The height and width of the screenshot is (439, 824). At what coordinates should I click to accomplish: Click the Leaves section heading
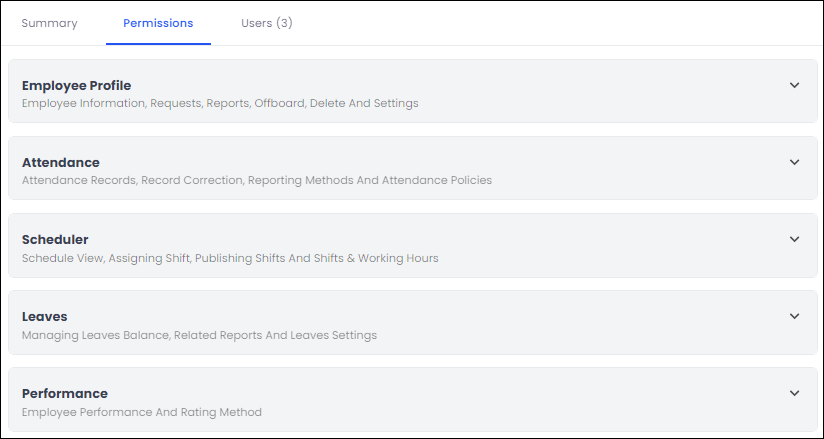pyautogui.click(x=45, y=317)
